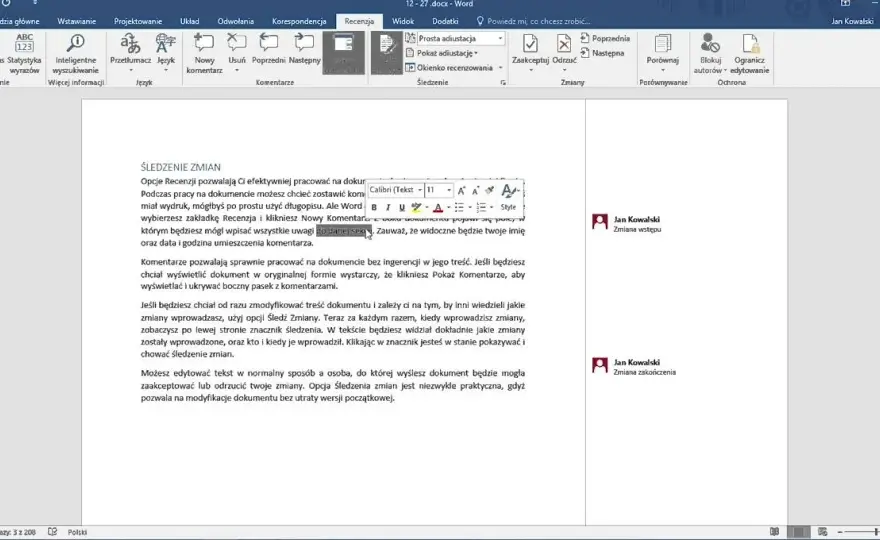The image size is (880, 540).
Task: Toggle the Okienko recenzowania pane
Action: pyautogui.click(x=449, y=67)
